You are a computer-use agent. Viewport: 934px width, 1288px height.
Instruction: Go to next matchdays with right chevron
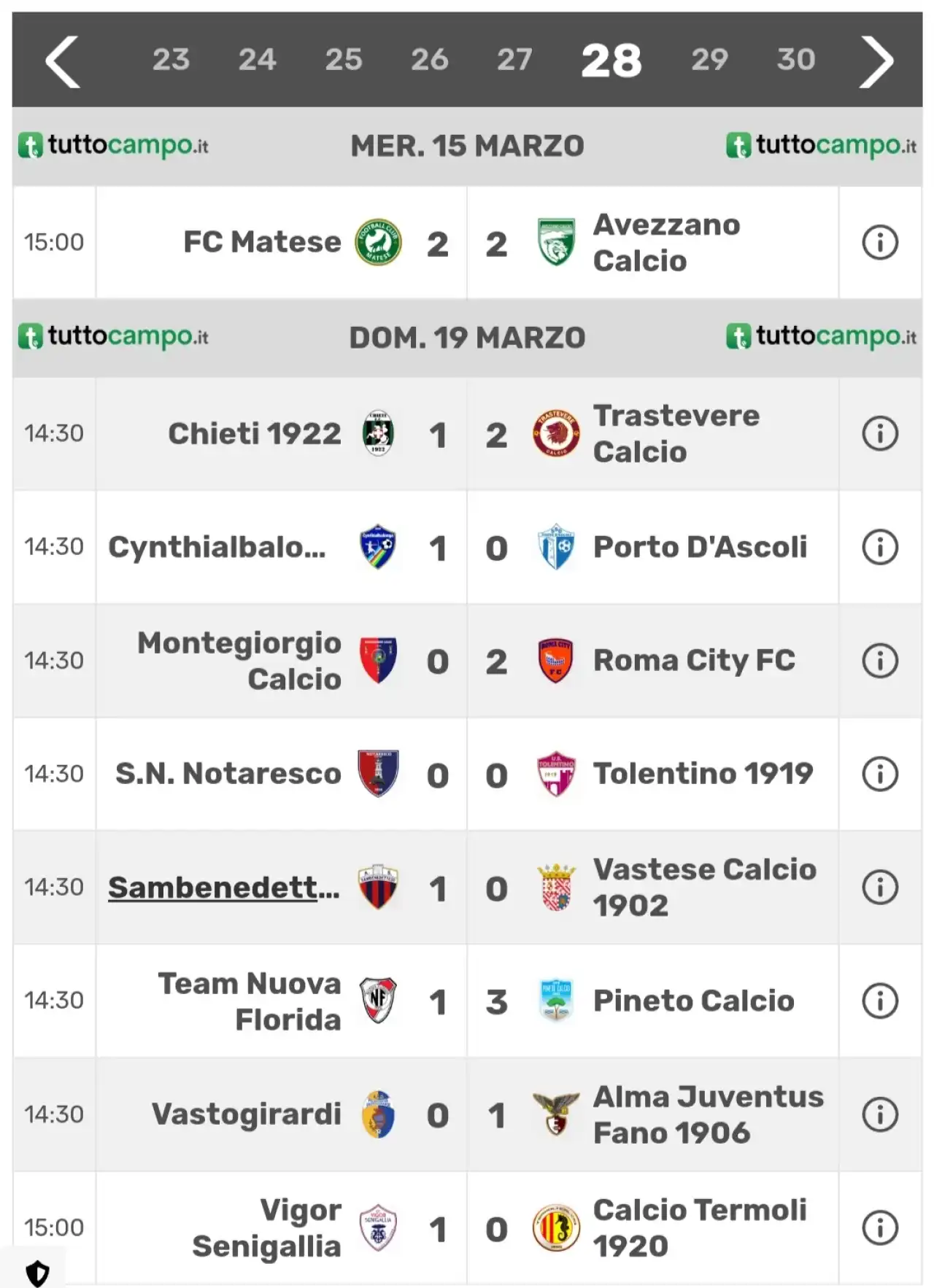coord(876,62)
